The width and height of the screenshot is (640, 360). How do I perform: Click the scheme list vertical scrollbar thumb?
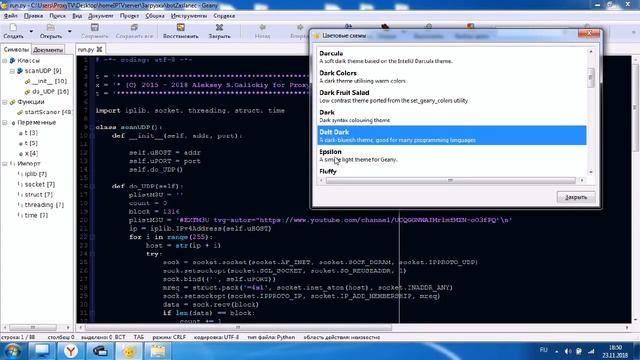(x=591, y=78)
